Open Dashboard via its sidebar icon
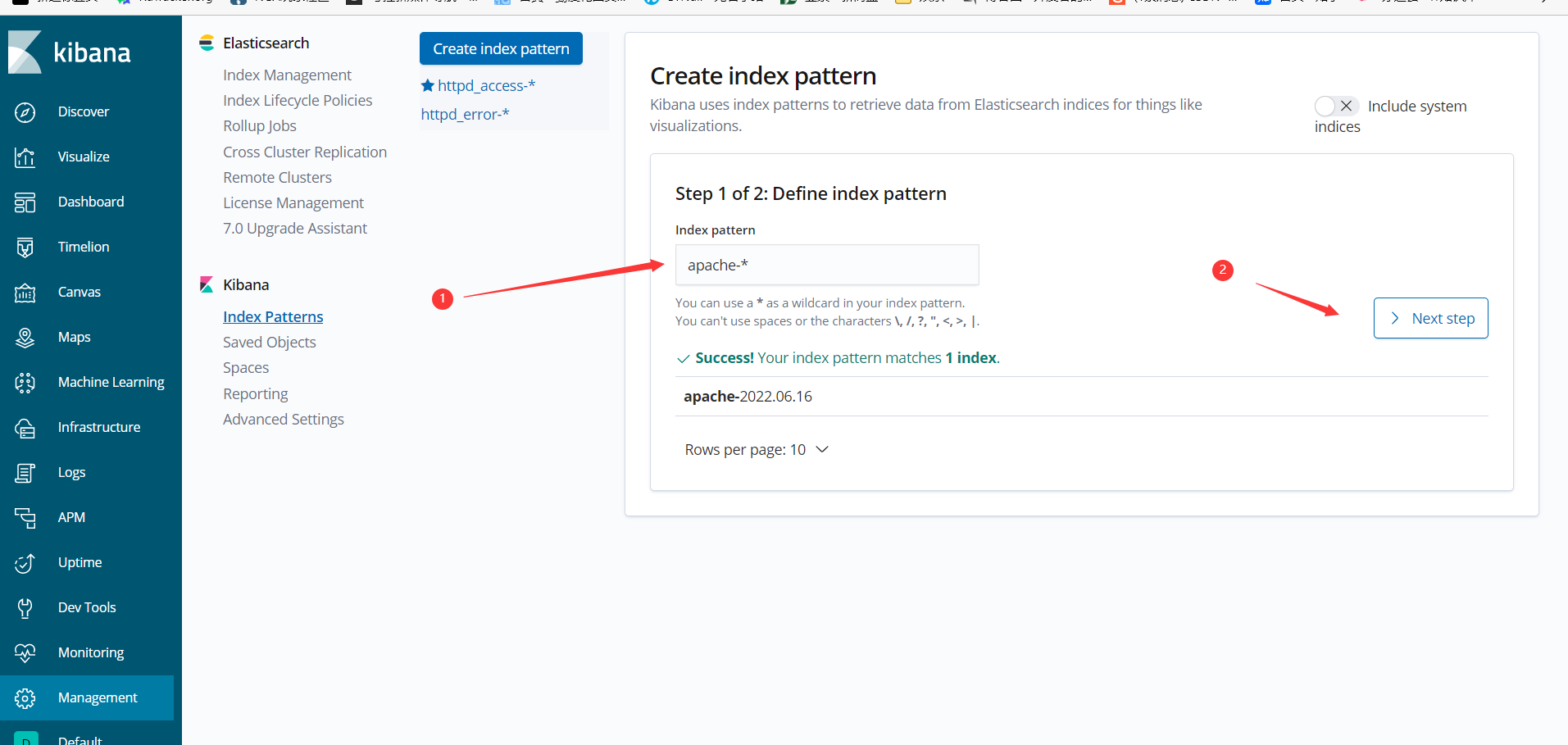The image size is (1568, 745). tap(25, 202)
